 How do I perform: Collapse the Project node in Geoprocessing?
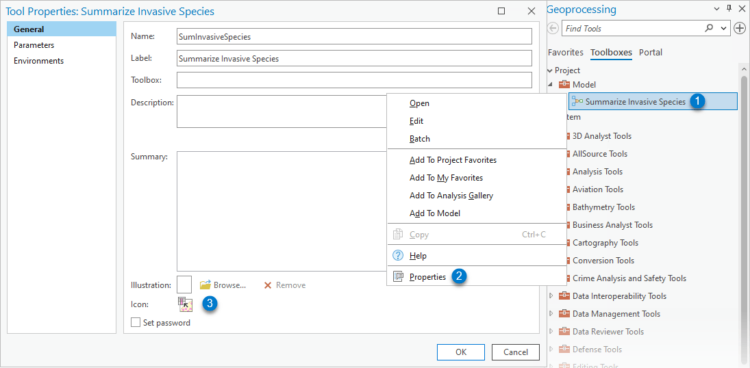click(x=550, y=70)
